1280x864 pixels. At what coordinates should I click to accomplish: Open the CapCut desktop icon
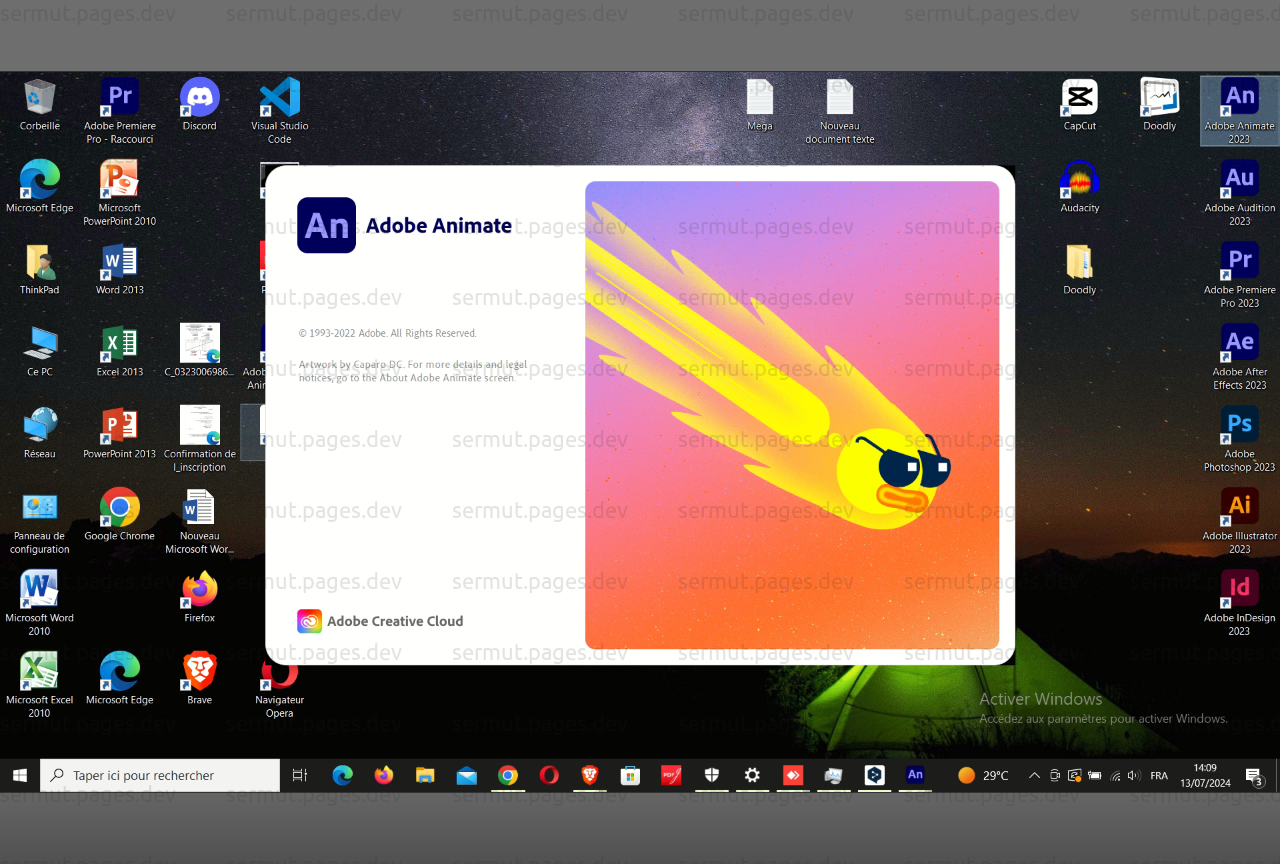pos(1079,95)
